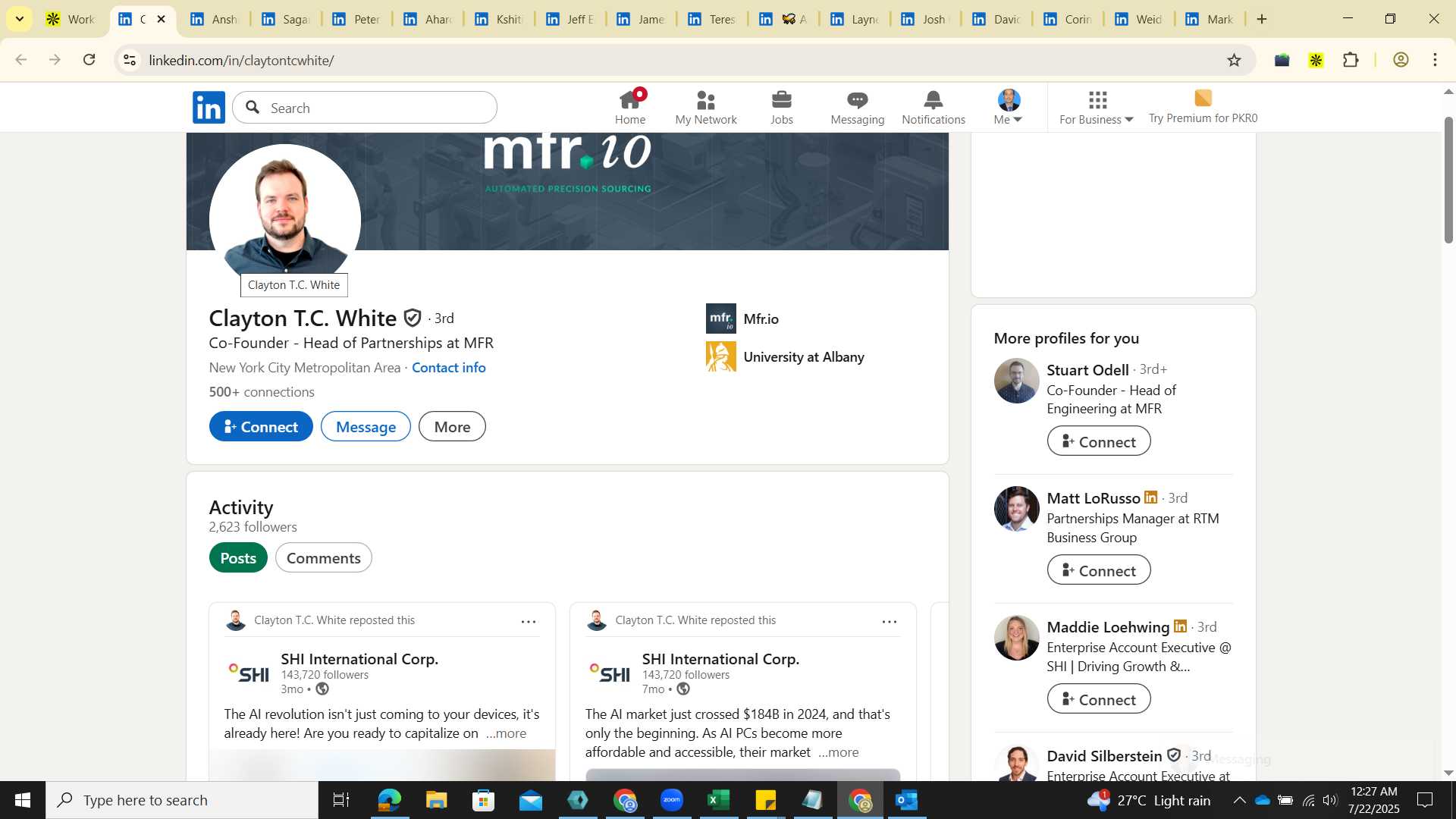Click Connect with Clayton T.C. White
The image size is (1456, 819).
tap(261, 426)
